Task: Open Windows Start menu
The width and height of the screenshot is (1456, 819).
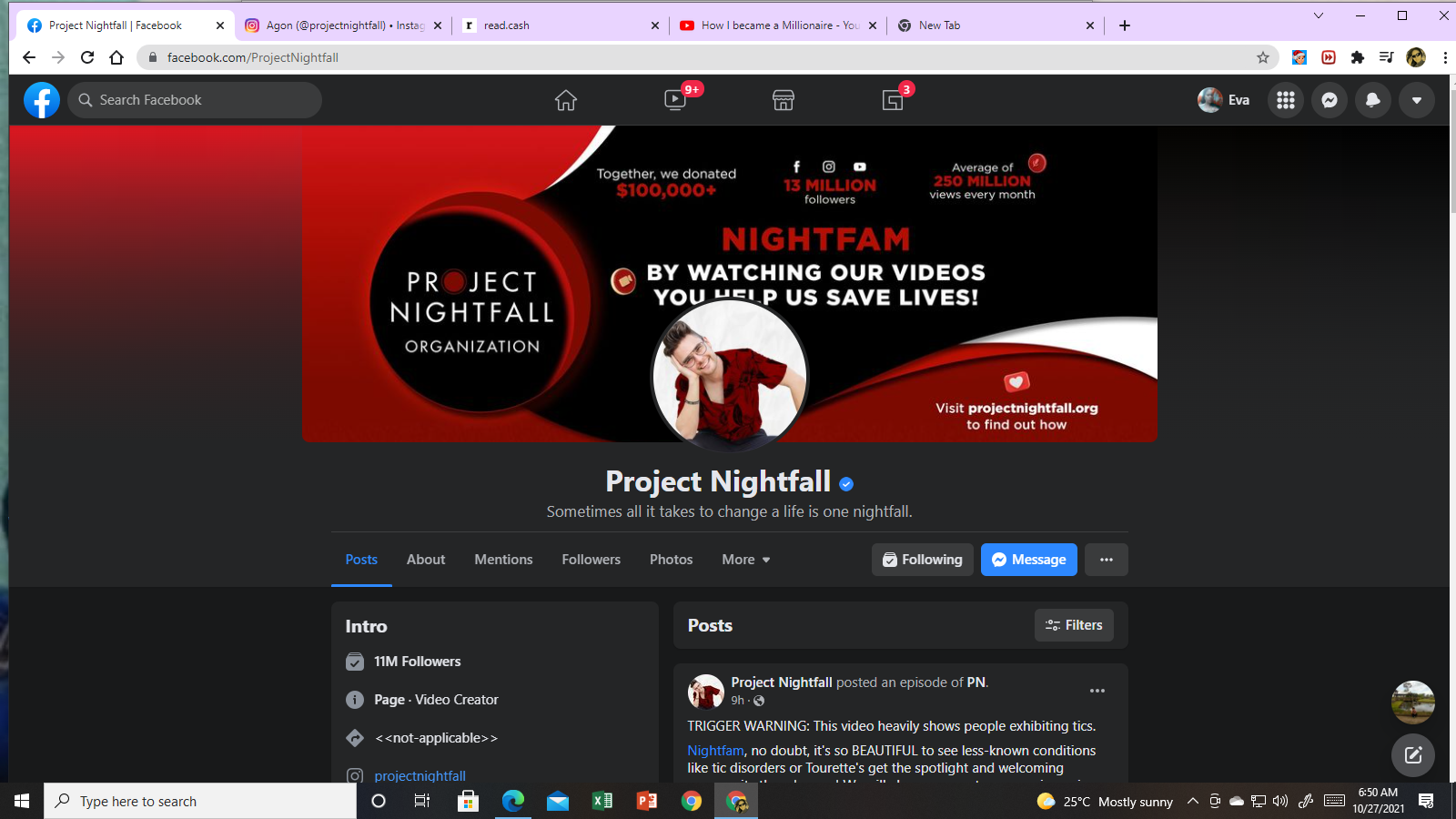Action: [22, 801]
